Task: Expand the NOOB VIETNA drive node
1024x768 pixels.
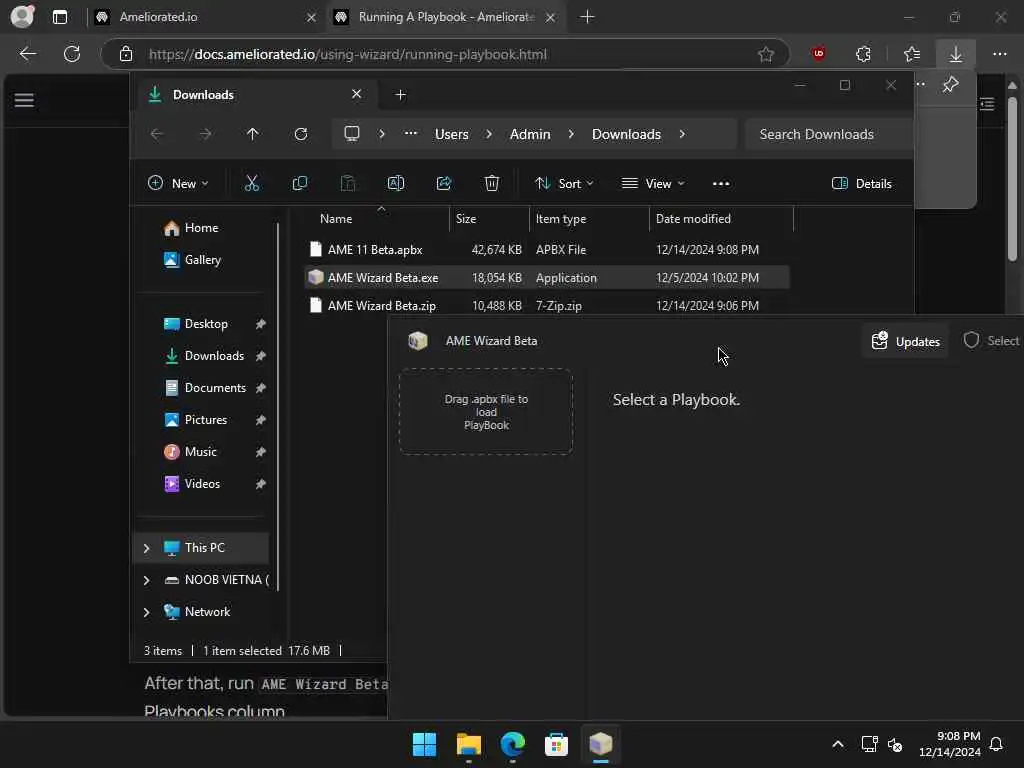Action: click(x=146, y=580)
